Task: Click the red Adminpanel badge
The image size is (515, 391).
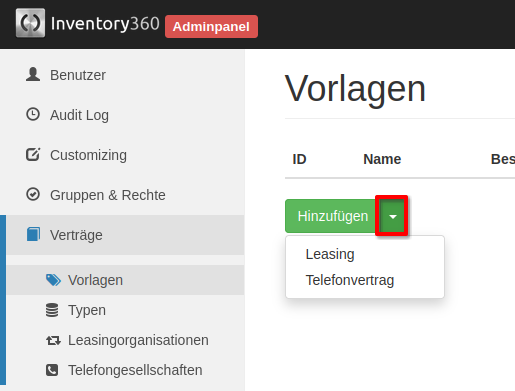Action: pyautogui.click(x=211, y=26)
